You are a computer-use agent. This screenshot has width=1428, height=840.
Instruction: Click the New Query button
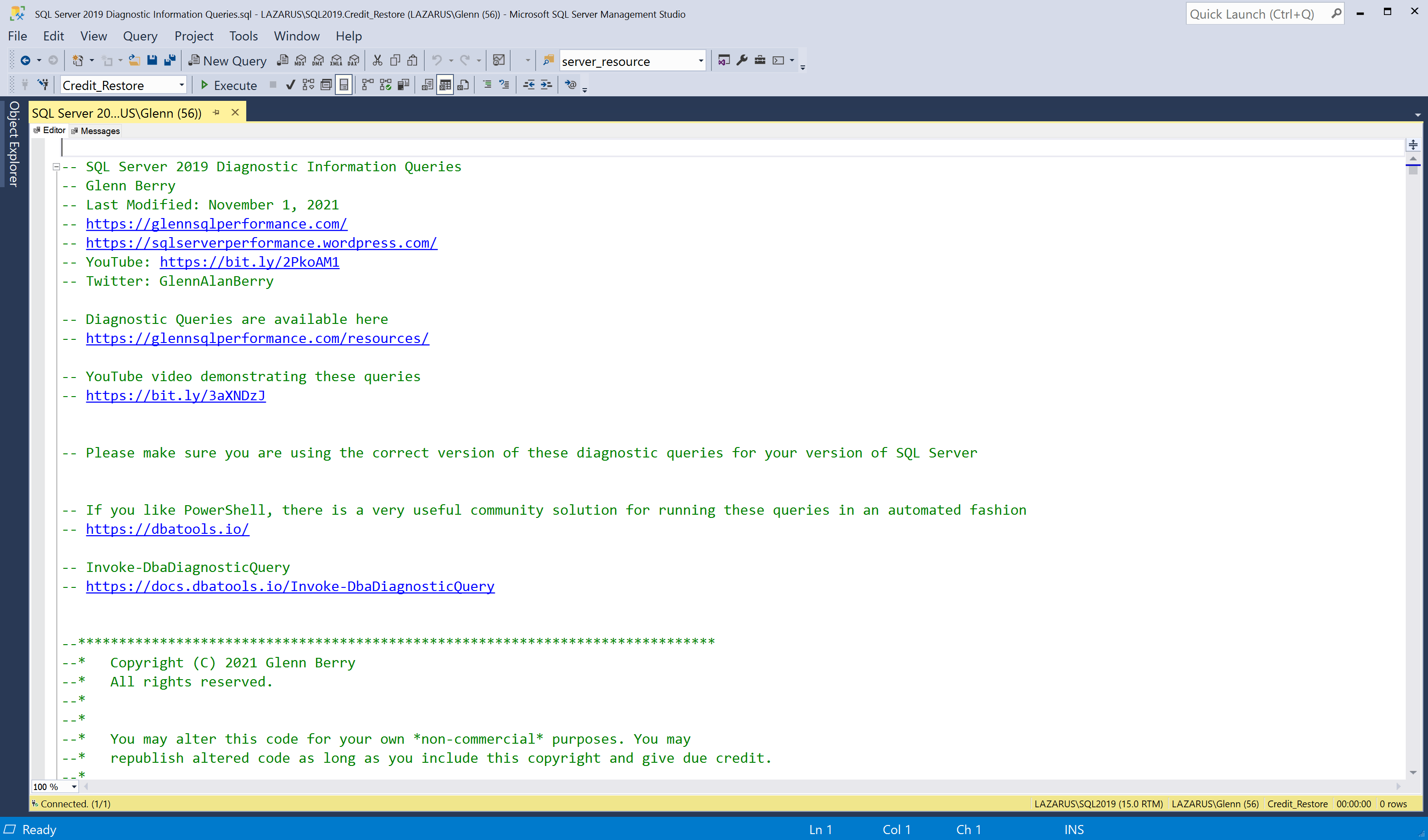[227, 60]
